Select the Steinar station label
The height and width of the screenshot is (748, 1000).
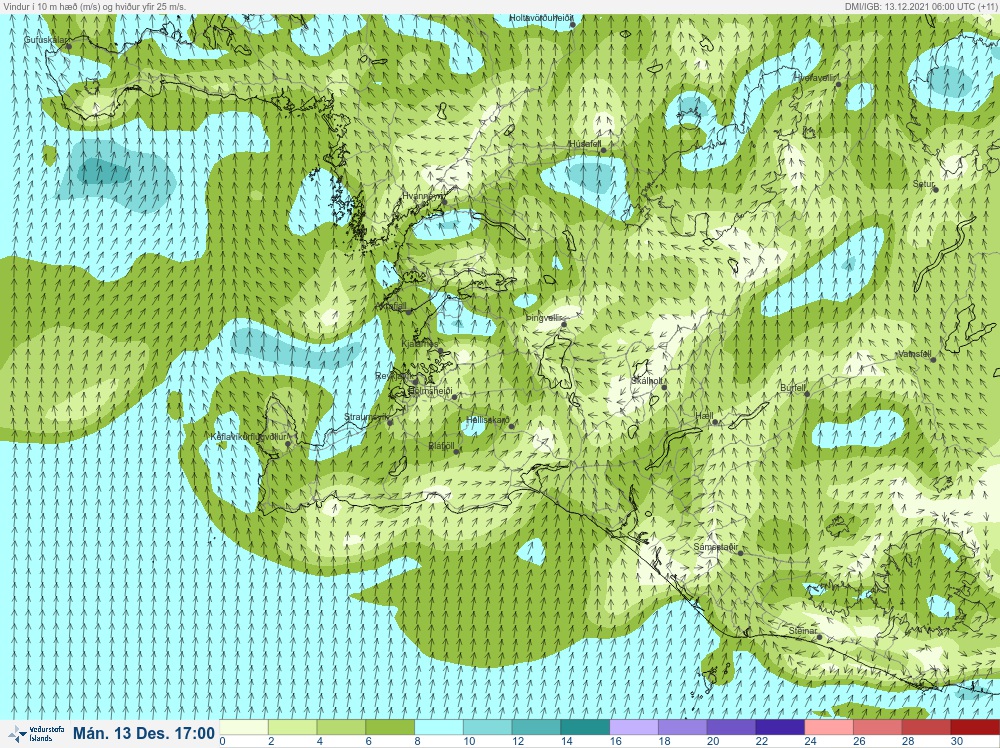(803, 631)
